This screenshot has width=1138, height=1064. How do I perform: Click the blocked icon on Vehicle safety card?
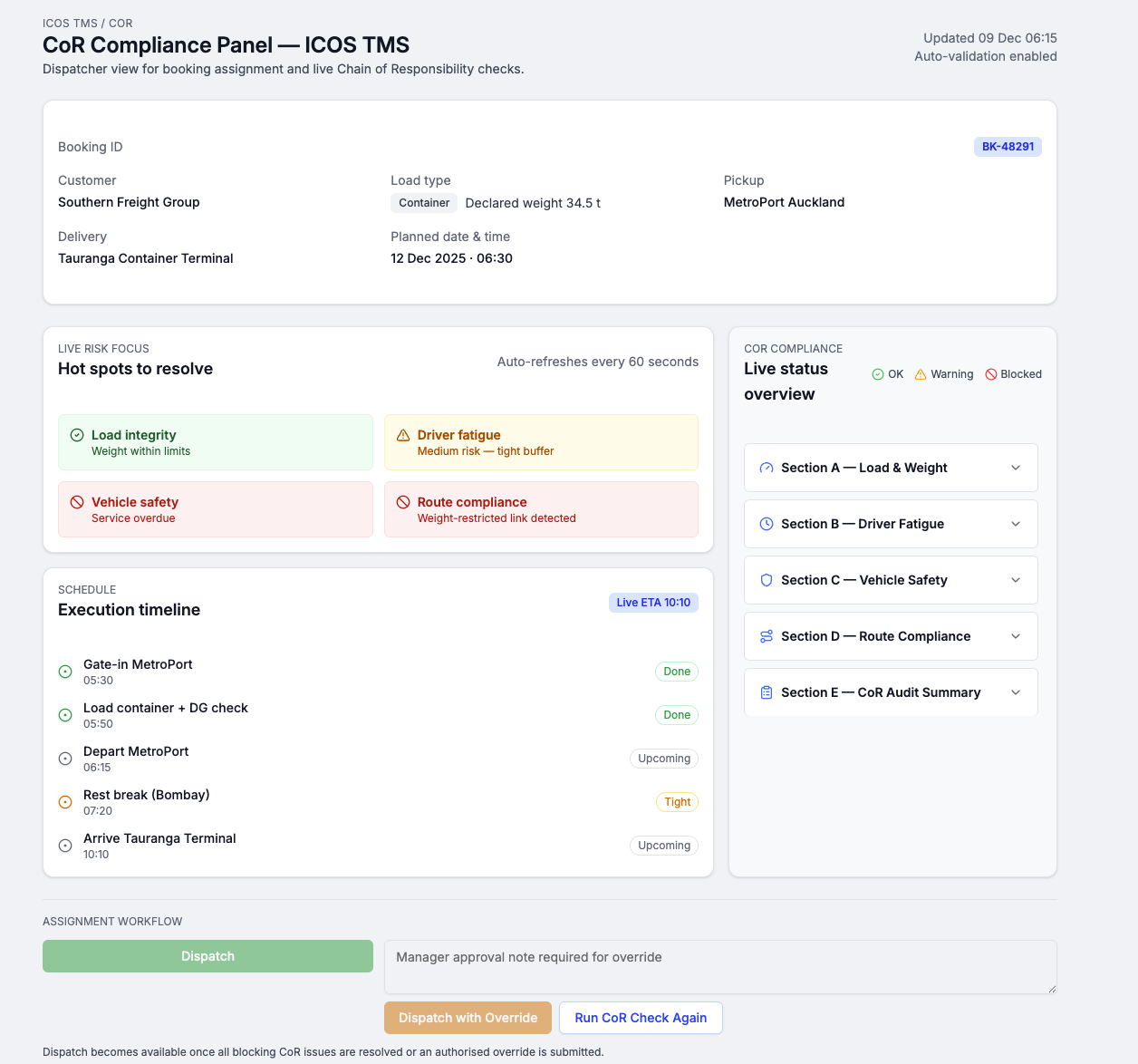[x=77, y=503]
